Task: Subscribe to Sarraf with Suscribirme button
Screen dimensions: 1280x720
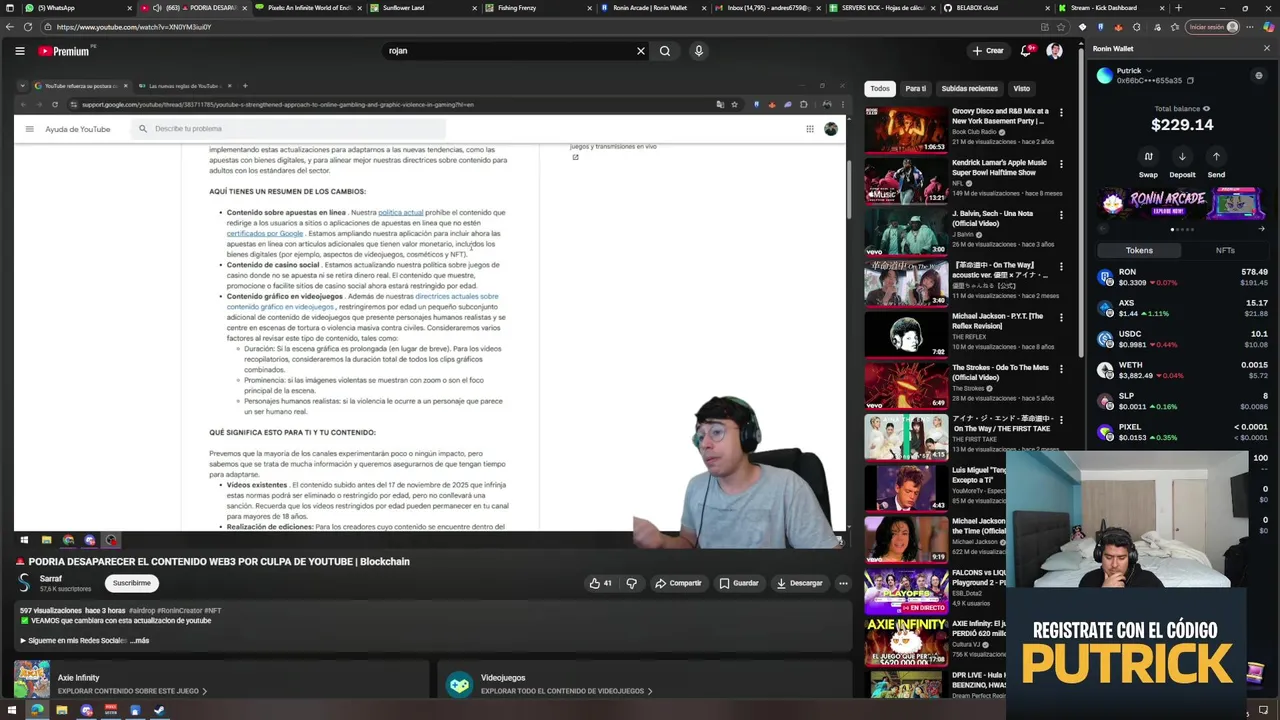Action: [131, 583]
